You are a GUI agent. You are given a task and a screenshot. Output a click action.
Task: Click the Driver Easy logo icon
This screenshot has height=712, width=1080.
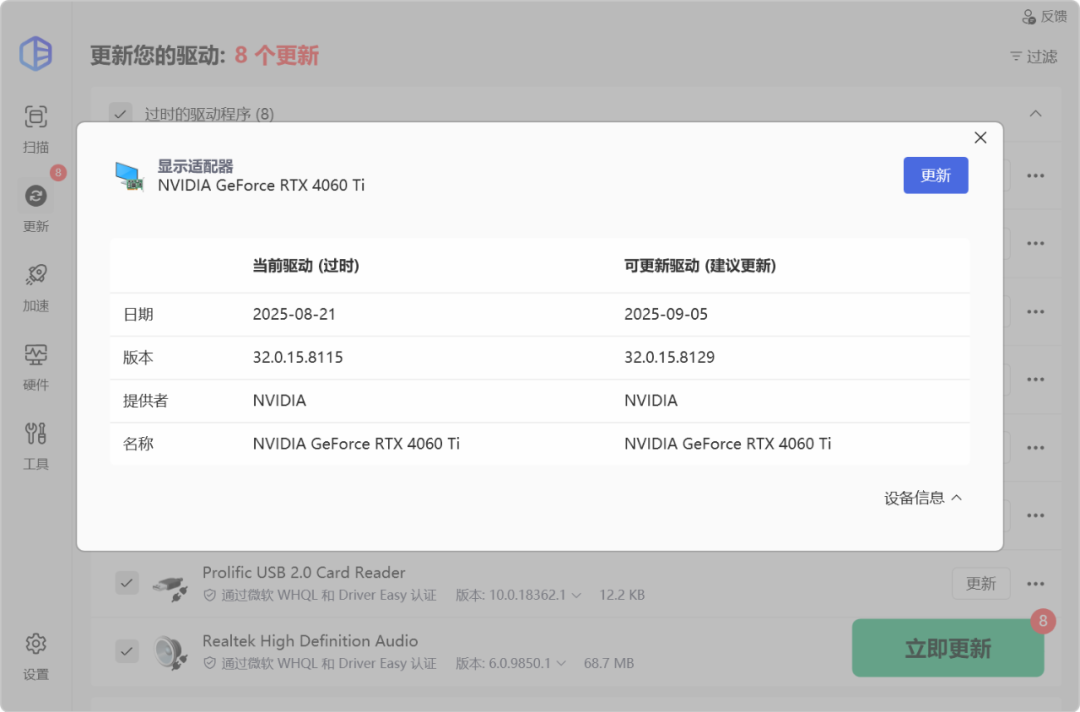pyautogui.click(x=36, y=53)
